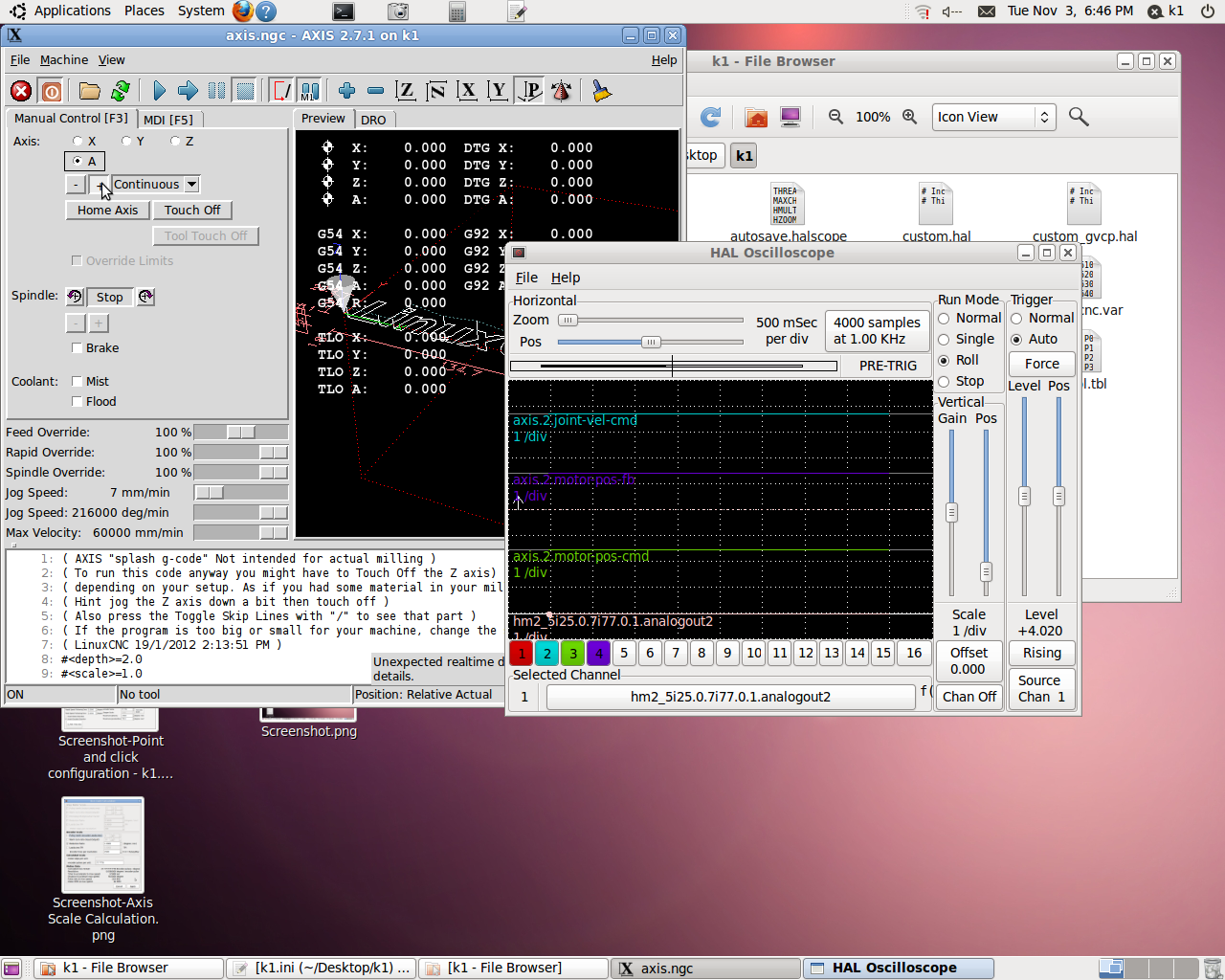Open HAL Oscilloscope Help menu
This screenshot has width=1225, height=980.
566,278
